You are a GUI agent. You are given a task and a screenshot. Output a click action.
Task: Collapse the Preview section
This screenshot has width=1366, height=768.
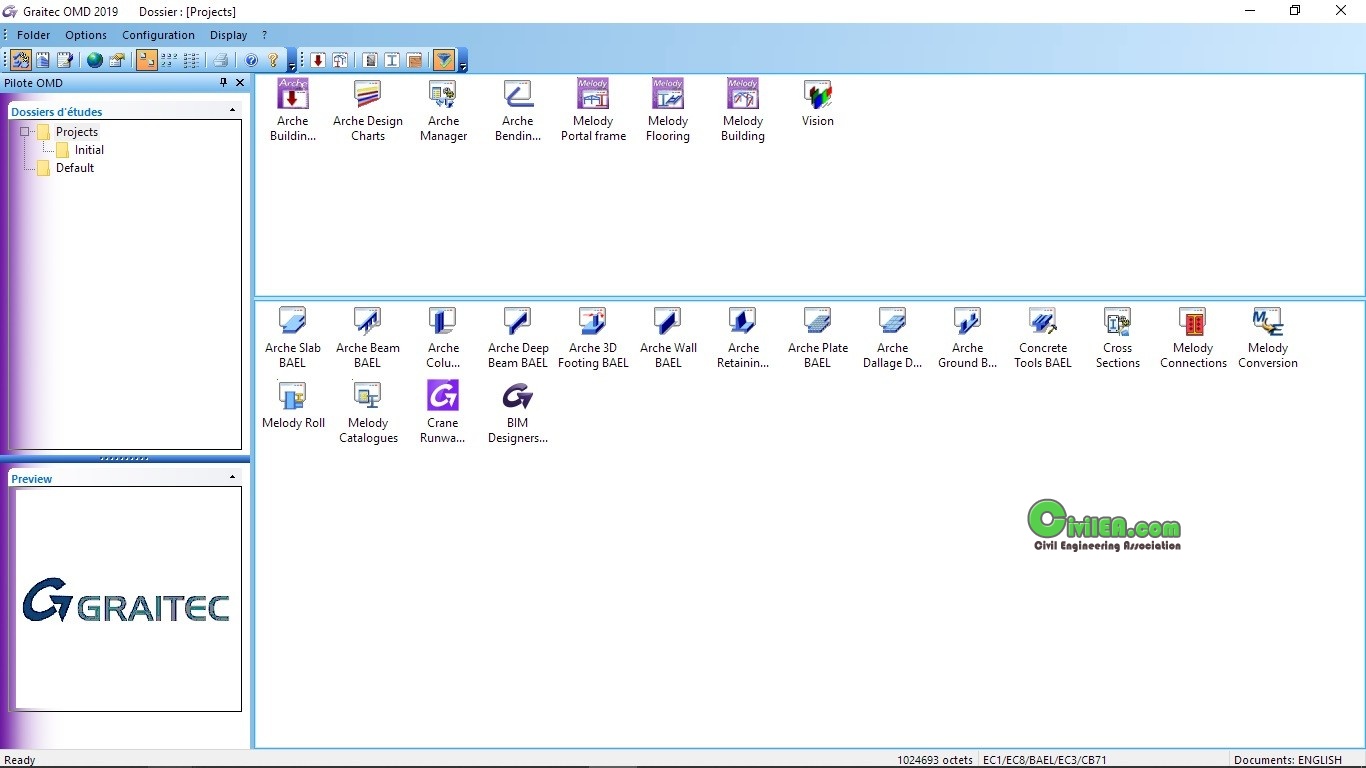tap(233, 478)
